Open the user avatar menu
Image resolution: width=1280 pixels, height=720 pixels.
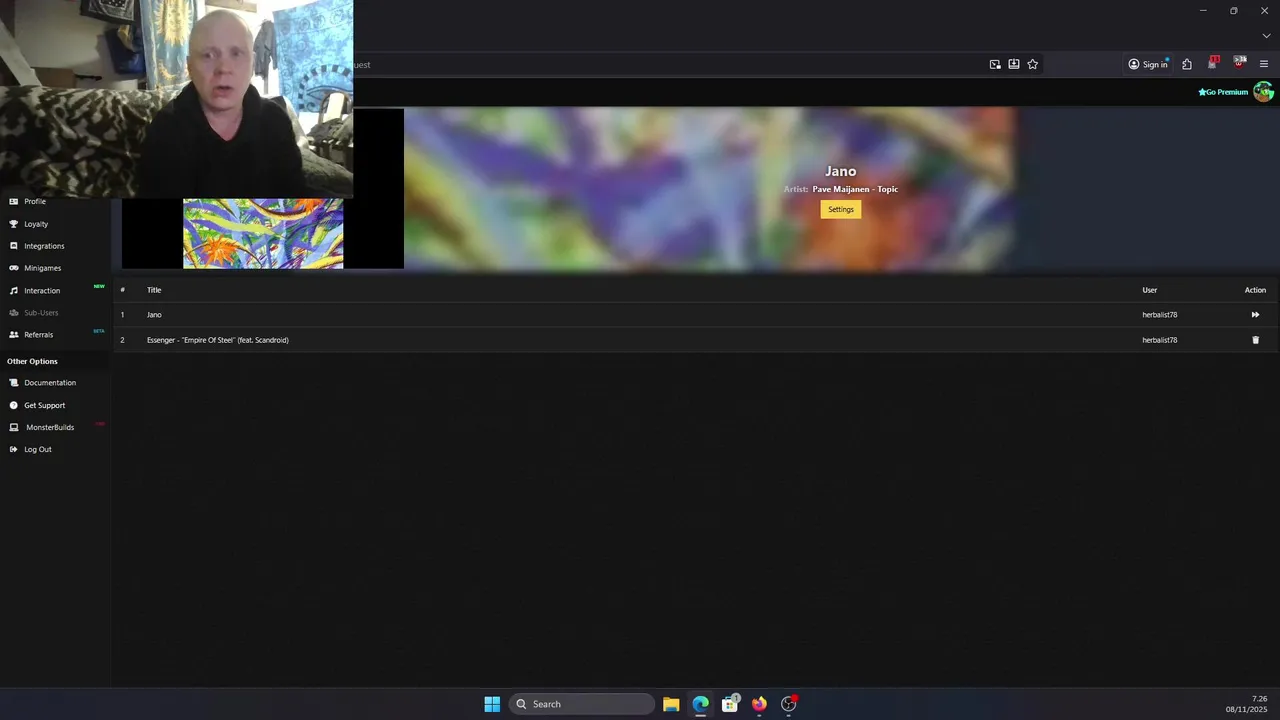(x=1264, y=92)
